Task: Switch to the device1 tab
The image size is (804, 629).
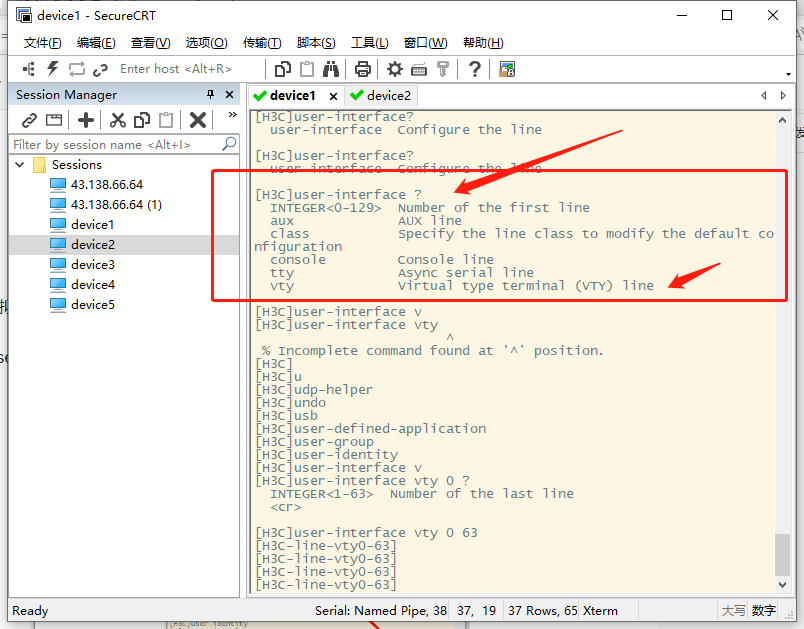Action: pos(292,96)
